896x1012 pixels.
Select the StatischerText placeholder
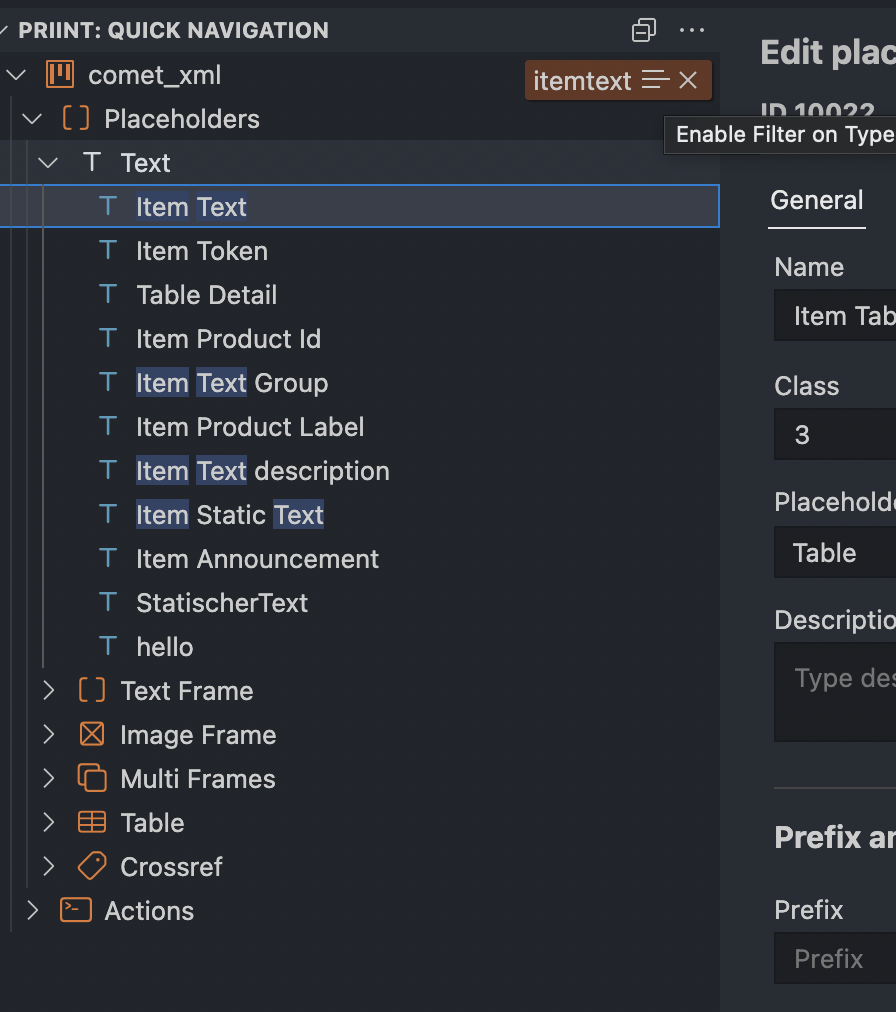[360, 602]
